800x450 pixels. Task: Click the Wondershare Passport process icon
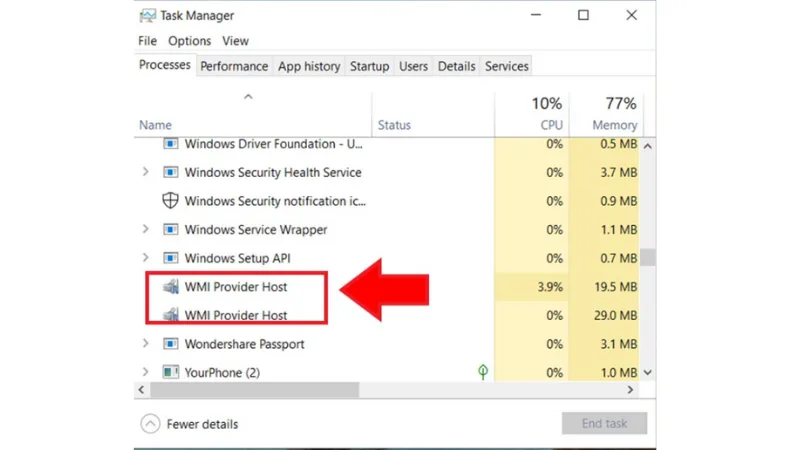point(170,344)
